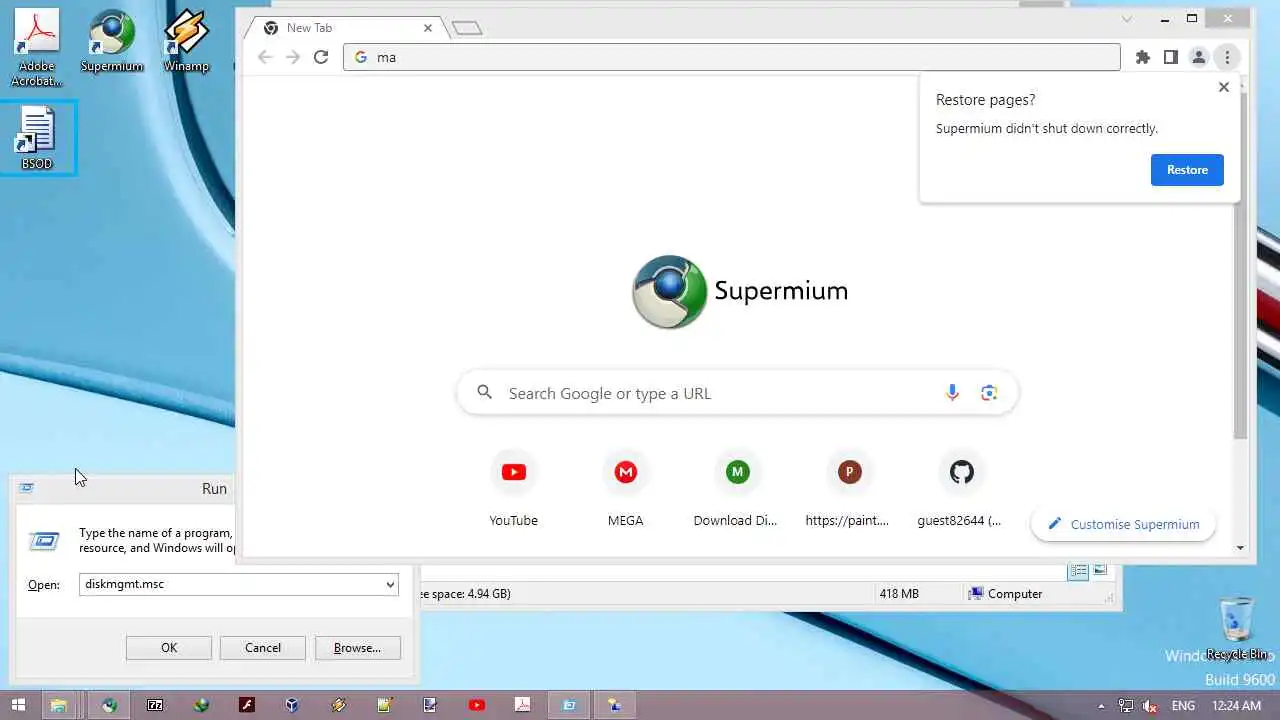The image size is (1280, 720).
Task: Click 'Computer' in Explorer status bar
Action: (x=1005, y=594)
